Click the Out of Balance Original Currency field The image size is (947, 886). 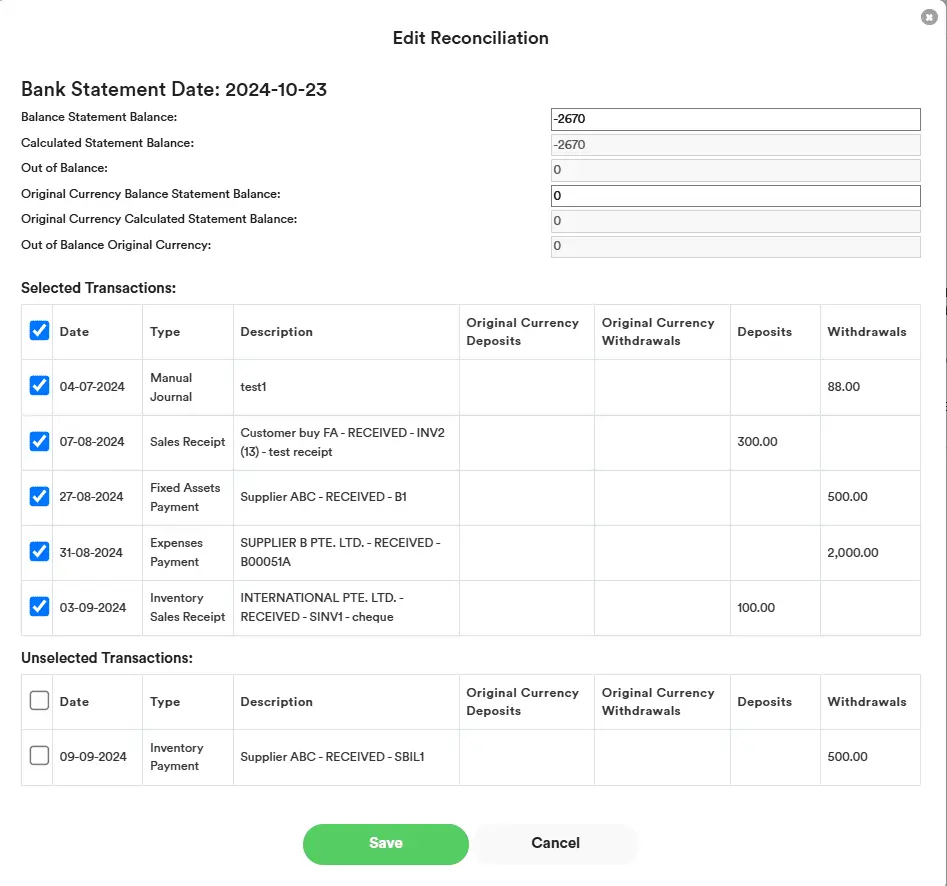point(735,245)
